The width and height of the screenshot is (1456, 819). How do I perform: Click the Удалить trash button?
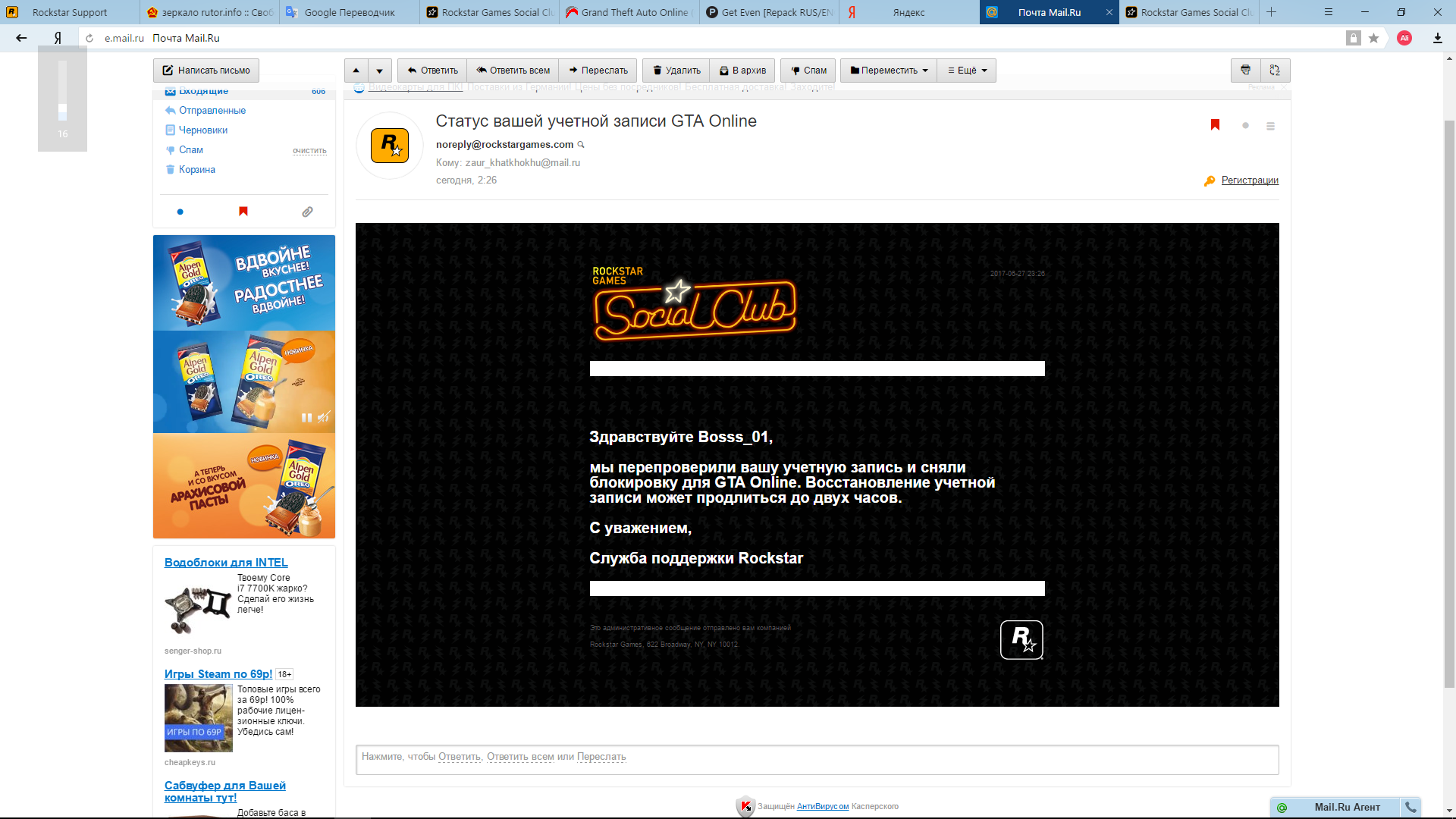tap(676, 71)
